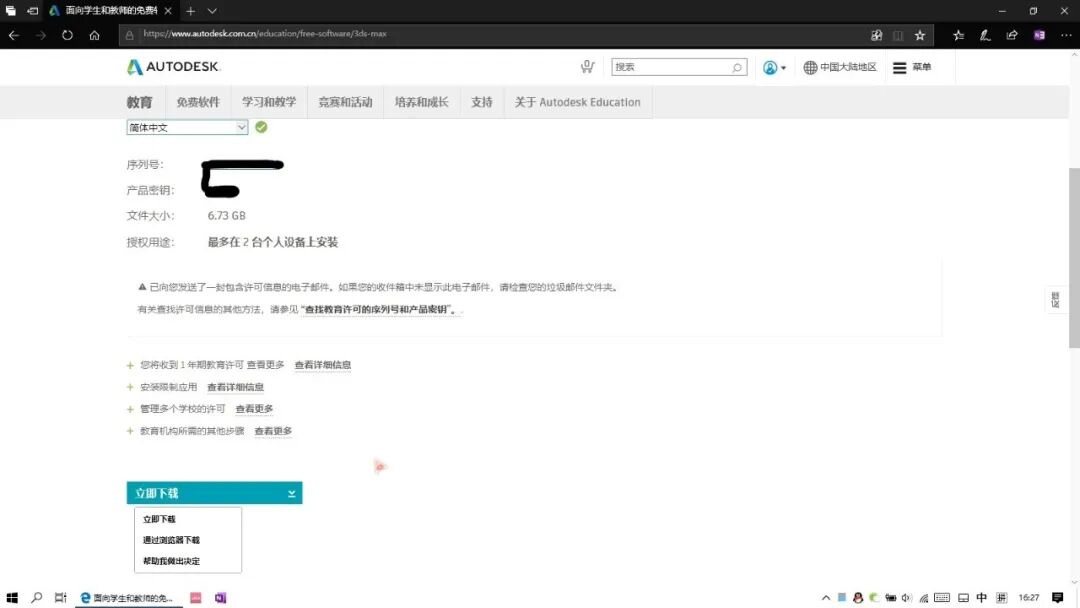
Task: Open 培养和成长 nav tab
Action: (x=422, y=102)
